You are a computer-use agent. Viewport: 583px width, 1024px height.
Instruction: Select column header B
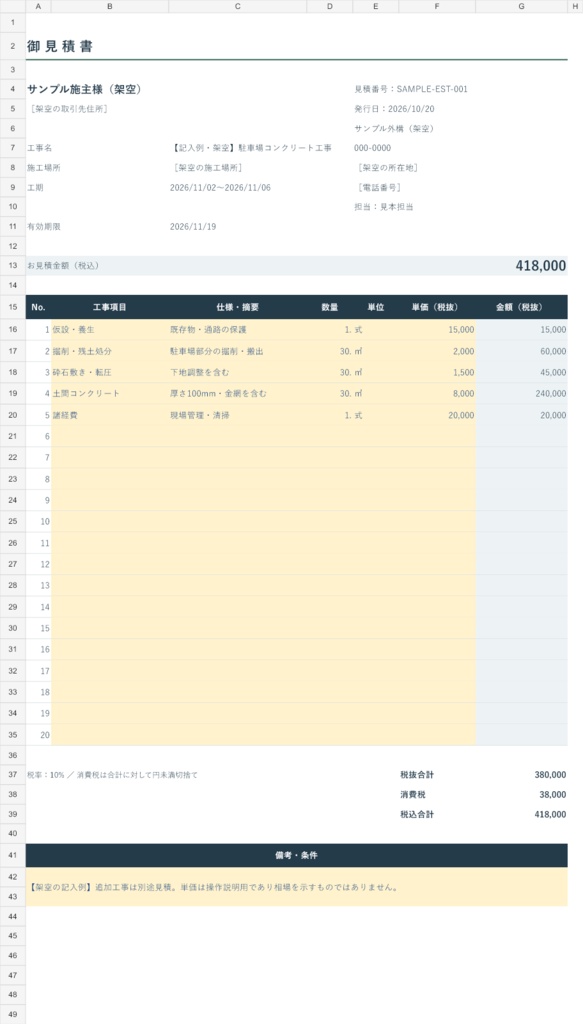[x=110, y=6]
